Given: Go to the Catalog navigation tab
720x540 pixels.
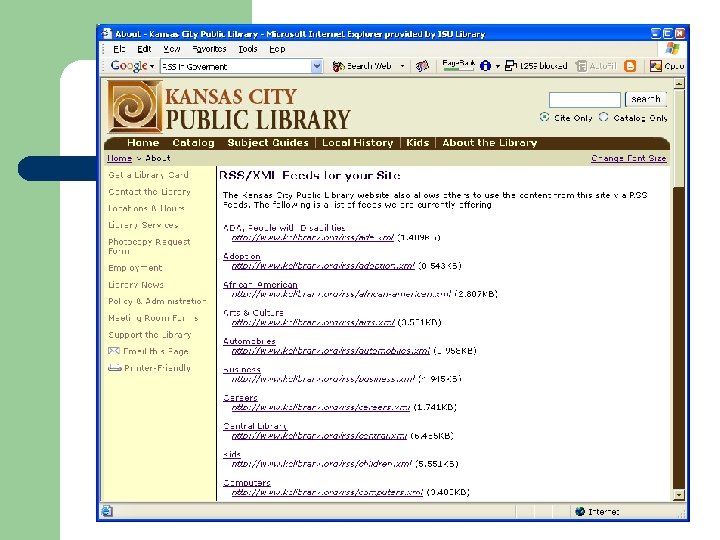Looking at the screenshot, I should click(193, 143).
